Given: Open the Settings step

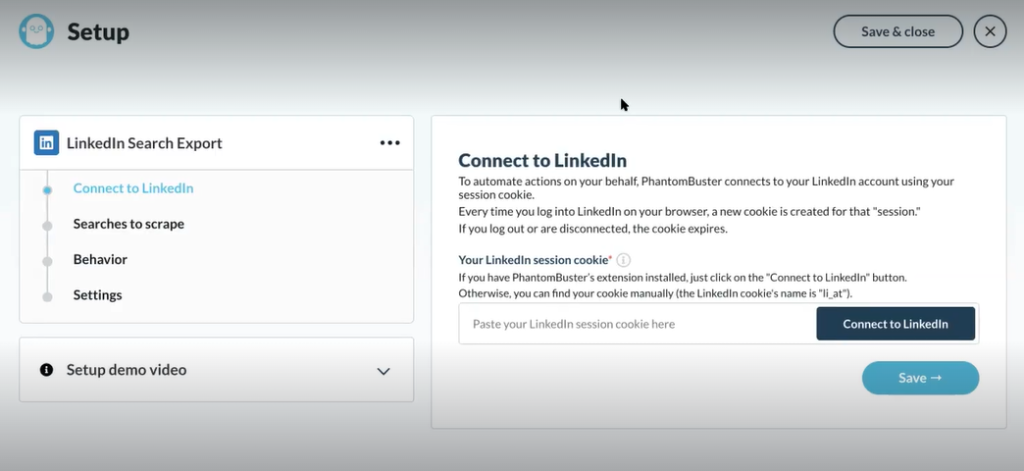Looking at the screenshot, I should (x=97, y=295).
